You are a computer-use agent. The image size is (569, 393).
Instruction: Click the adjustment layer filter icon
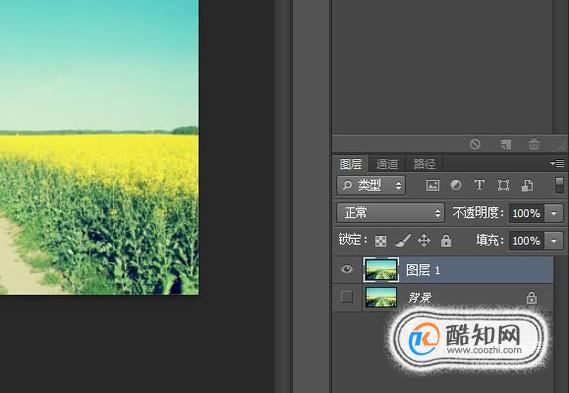(456, 185)
